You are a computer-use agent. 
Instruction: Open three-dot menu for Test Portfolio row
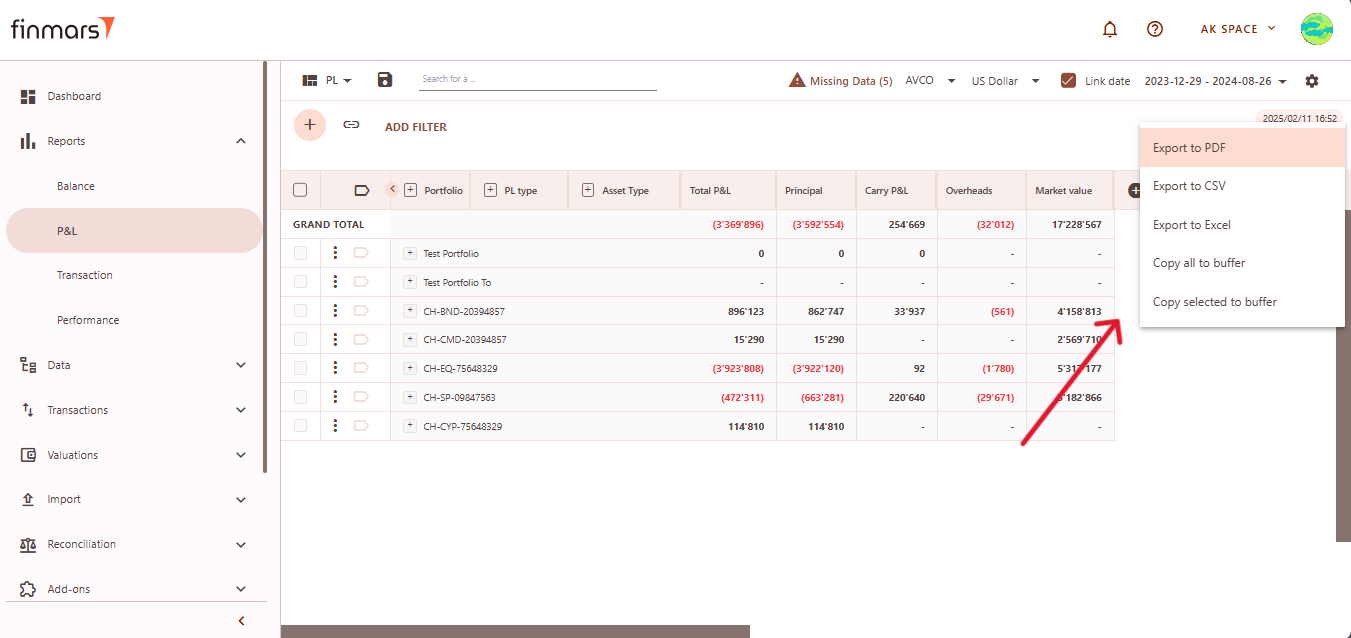(x=335, y=254)
